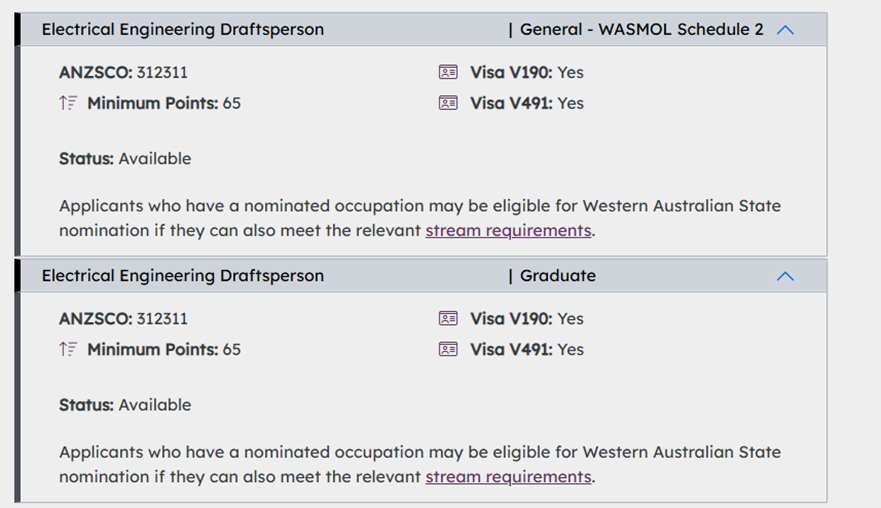
Task: Click Visa V190 card icon in Graduate panel
Action: coord(448,319)
